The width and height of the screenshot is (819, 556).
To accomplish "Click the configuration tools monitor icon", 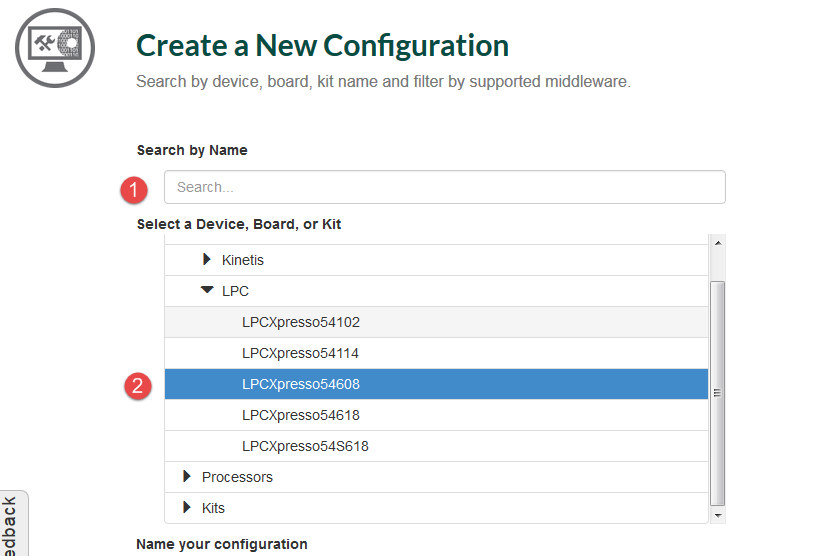I will 54,47.
